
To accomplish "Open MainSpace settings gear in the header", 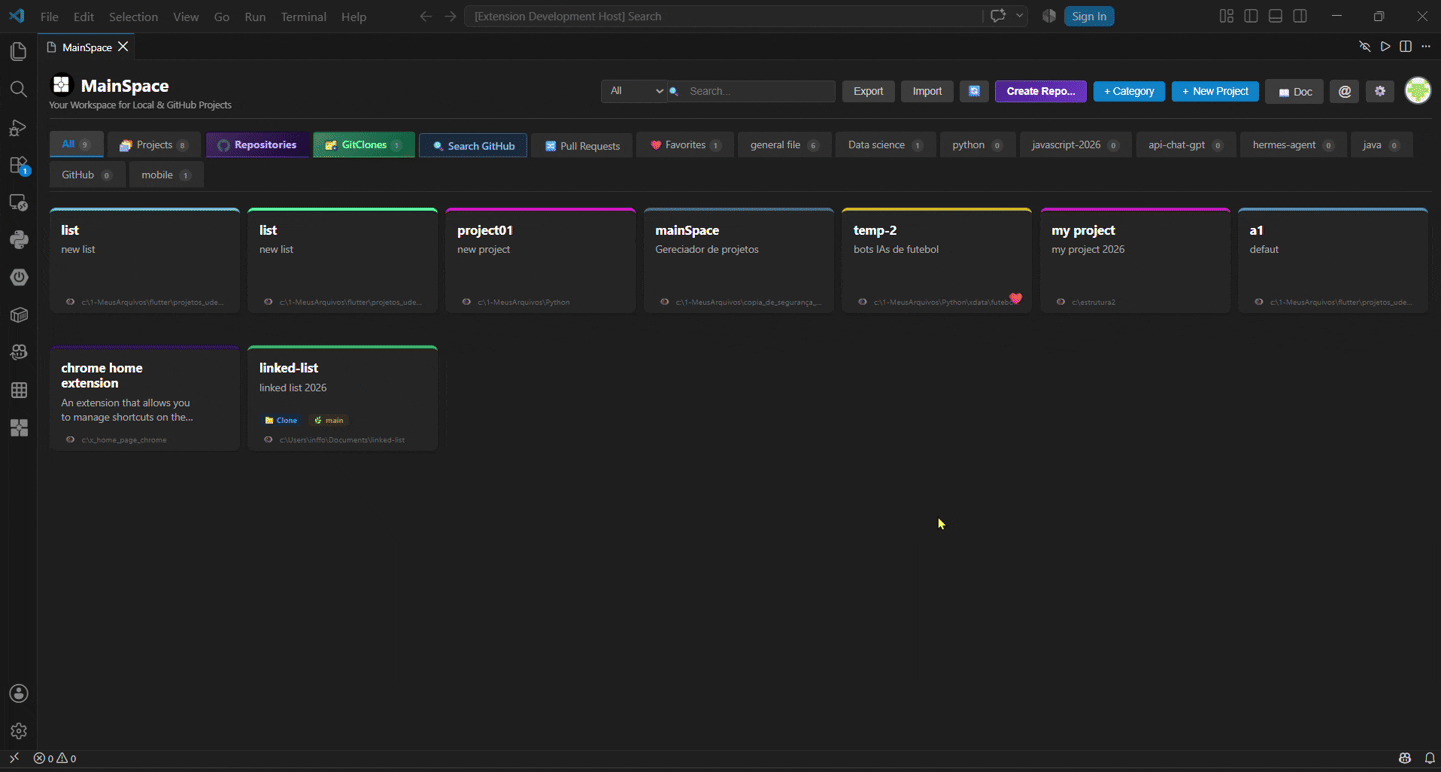I will tap(1380, 91).
